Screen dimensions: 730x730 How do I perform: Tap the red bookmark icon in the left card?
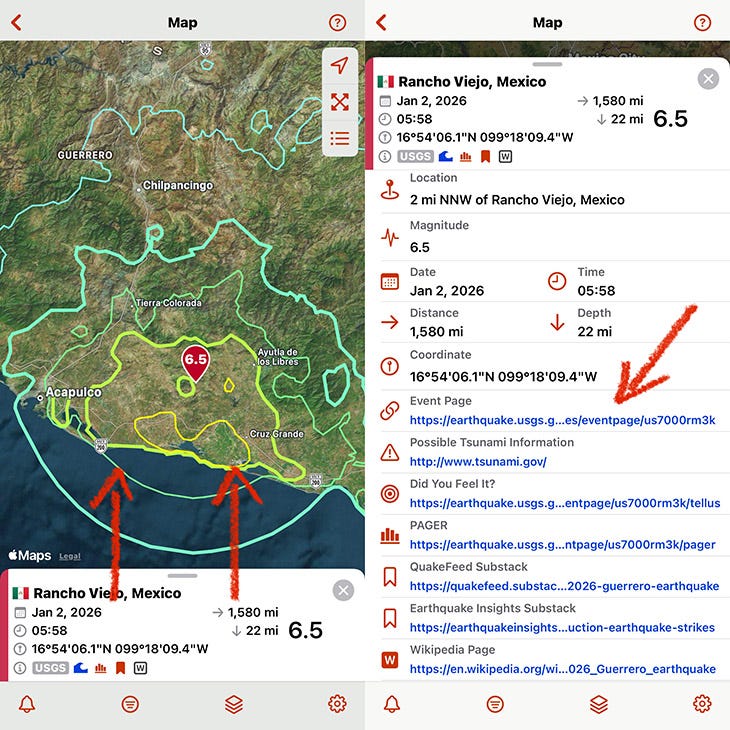tap(121, 668)
